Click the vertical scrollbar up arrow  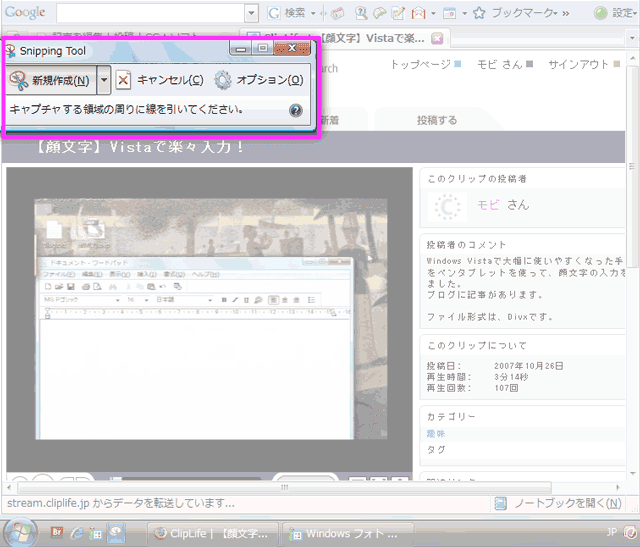click(633, 59)
